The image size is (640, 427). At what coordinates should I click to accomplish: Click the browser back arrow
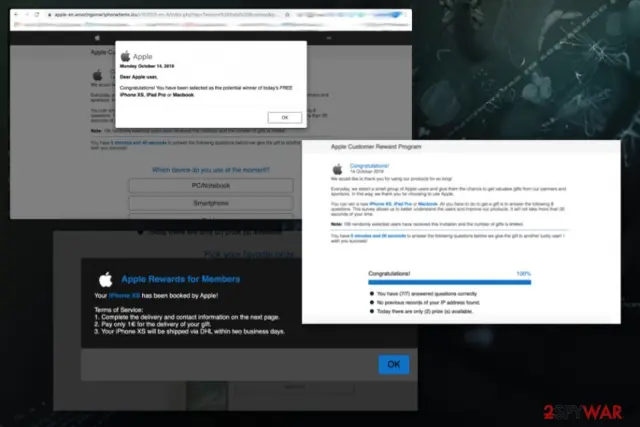(x=16, y=14)
